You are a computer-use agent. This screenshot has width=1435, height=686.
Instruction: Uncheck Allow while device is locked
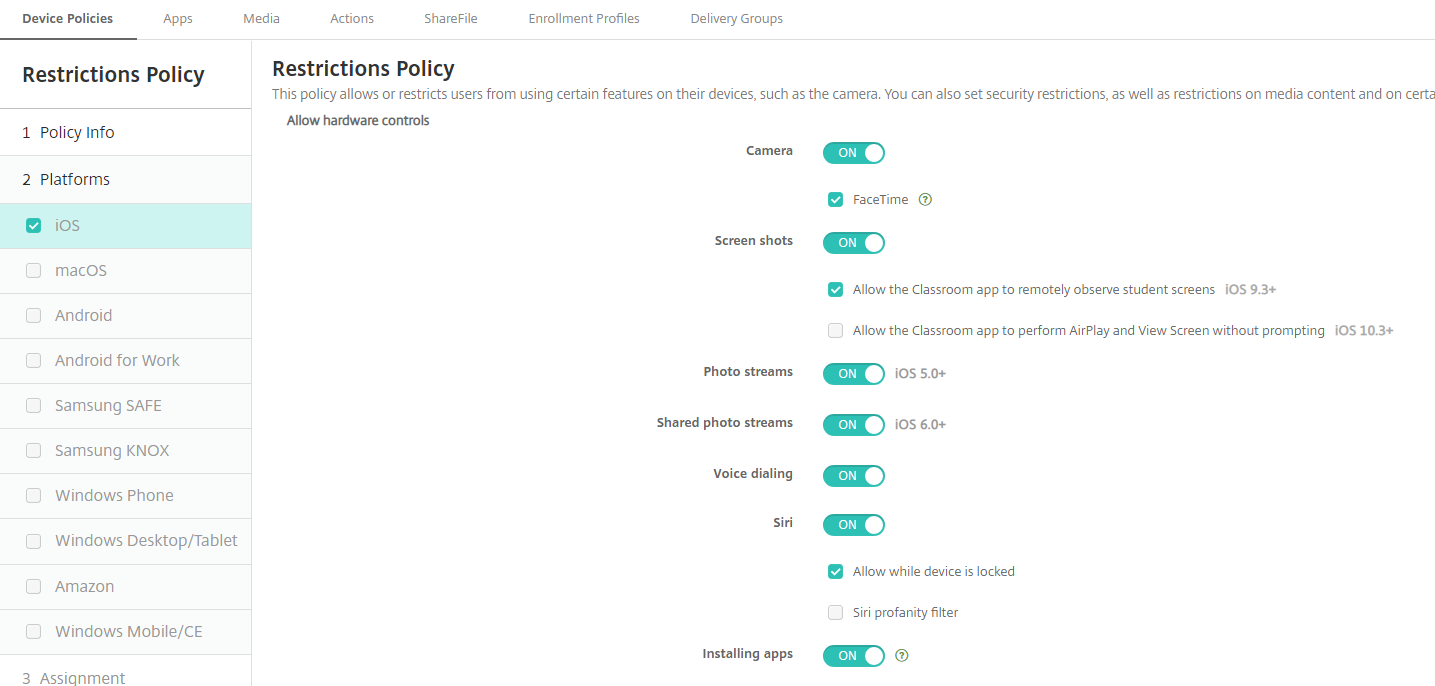pos(836,572)
